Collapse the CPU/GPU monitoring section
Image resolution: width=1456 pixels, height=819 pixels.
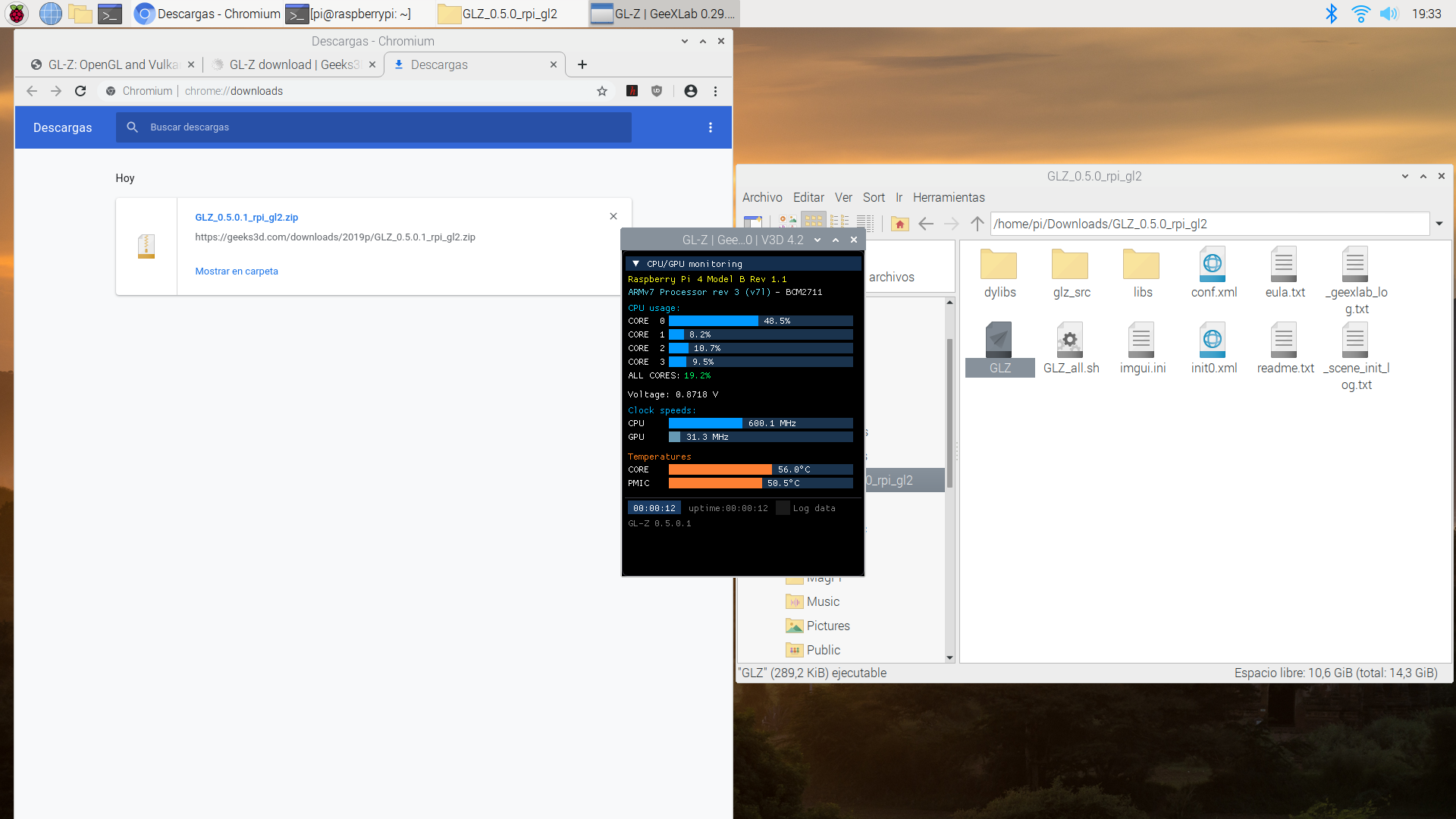[x=635, y=264]
